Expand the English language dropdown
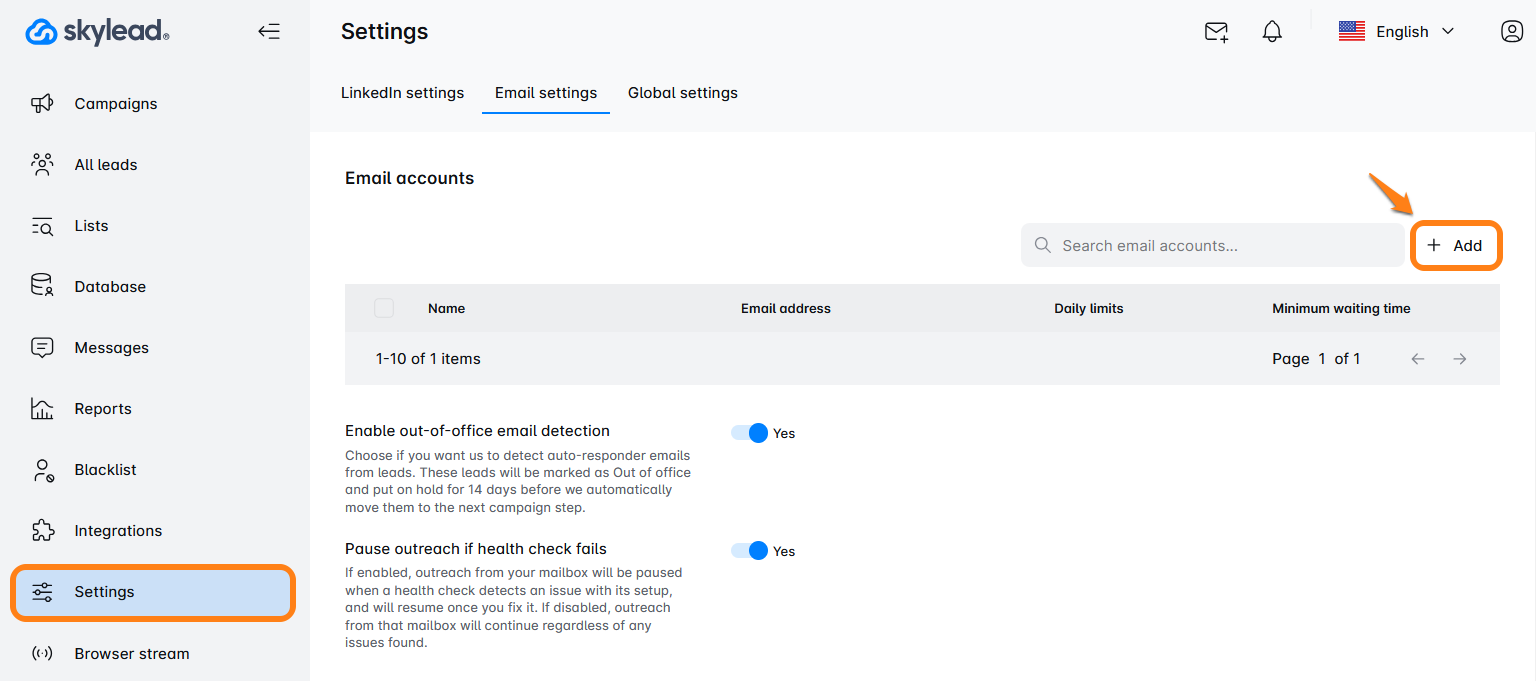 tap(1397, 32)
